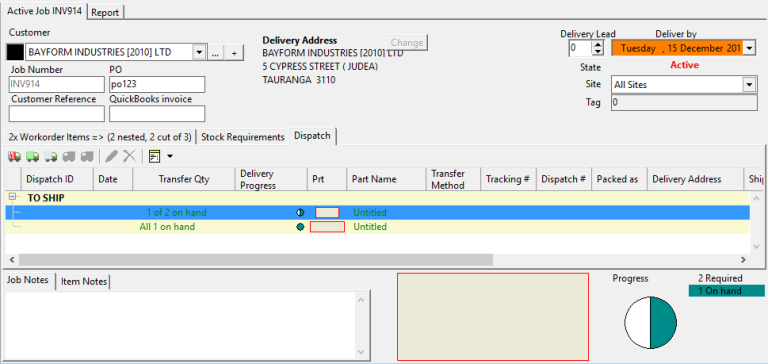The height and width of the screenshot is (364, 768).
Task: Switch to the Report tab
Action: point(105,13)
